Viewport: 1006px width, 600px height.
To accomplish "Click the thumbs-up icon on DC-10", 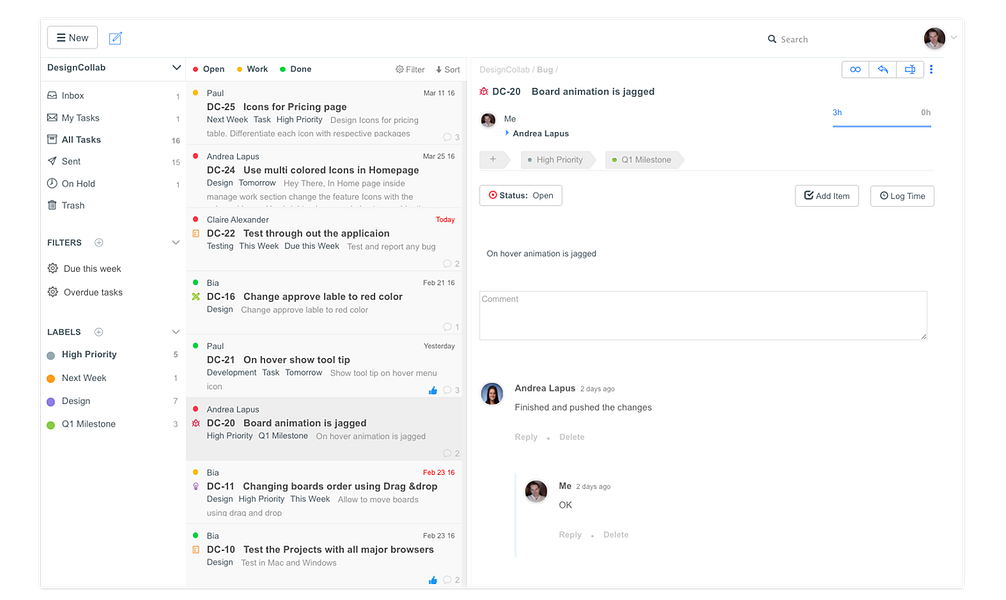I will click(x=433, y=580).
